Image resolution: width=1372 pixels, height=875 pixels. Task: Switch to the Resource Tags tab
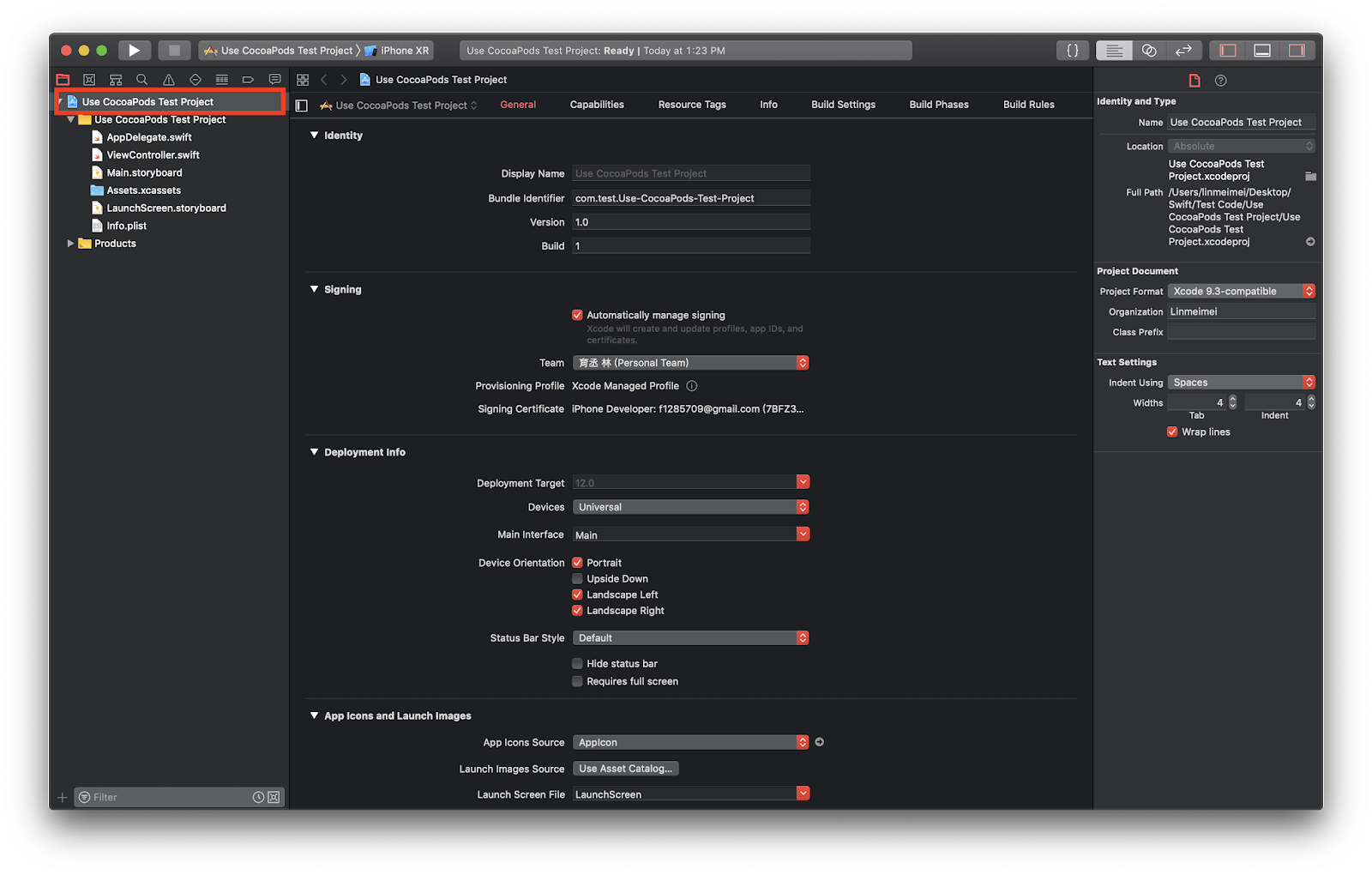pyautogui.click(x=692, y=105)
